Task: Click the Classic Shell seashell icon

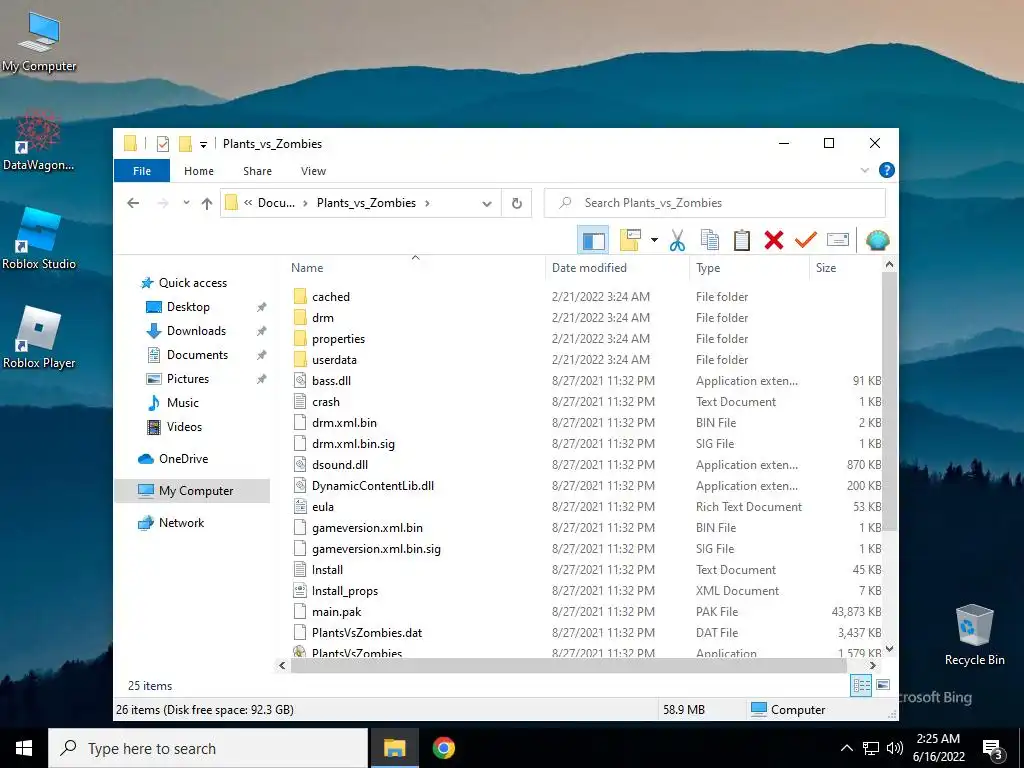Action: tap(877, 240)
